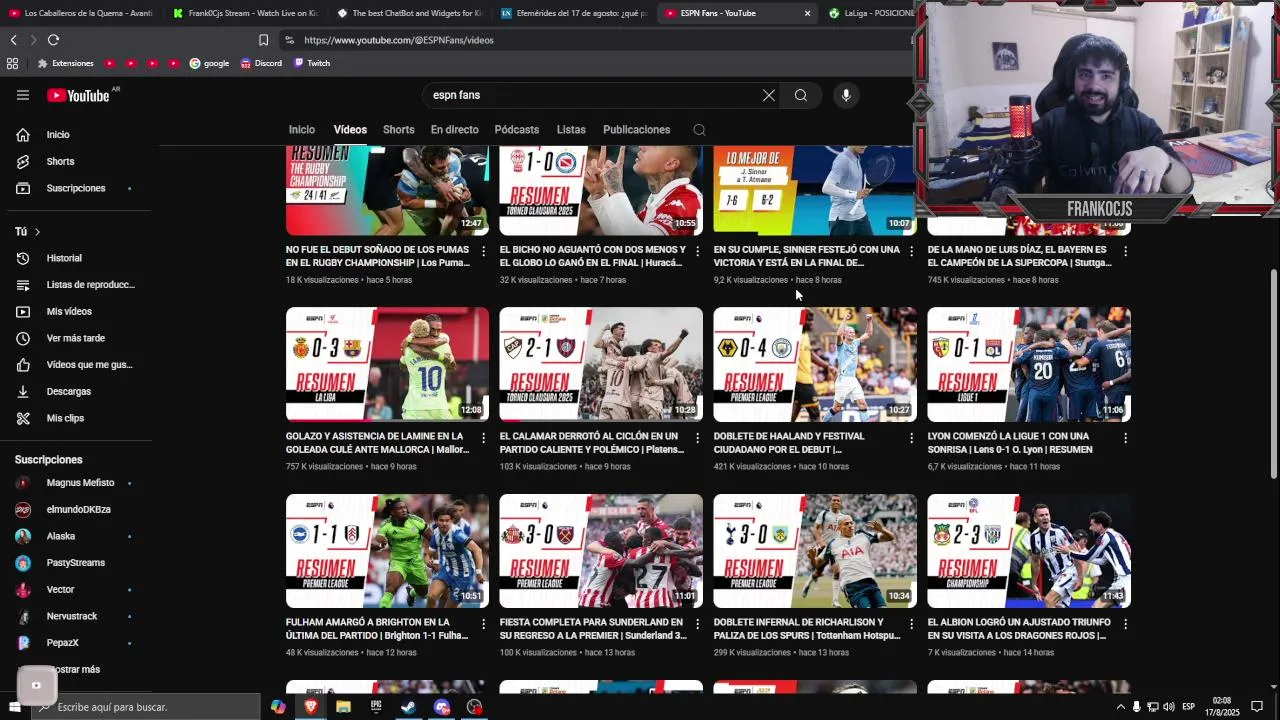
Task: Open Copilot from the taskbar
Action: pos(278,707)
